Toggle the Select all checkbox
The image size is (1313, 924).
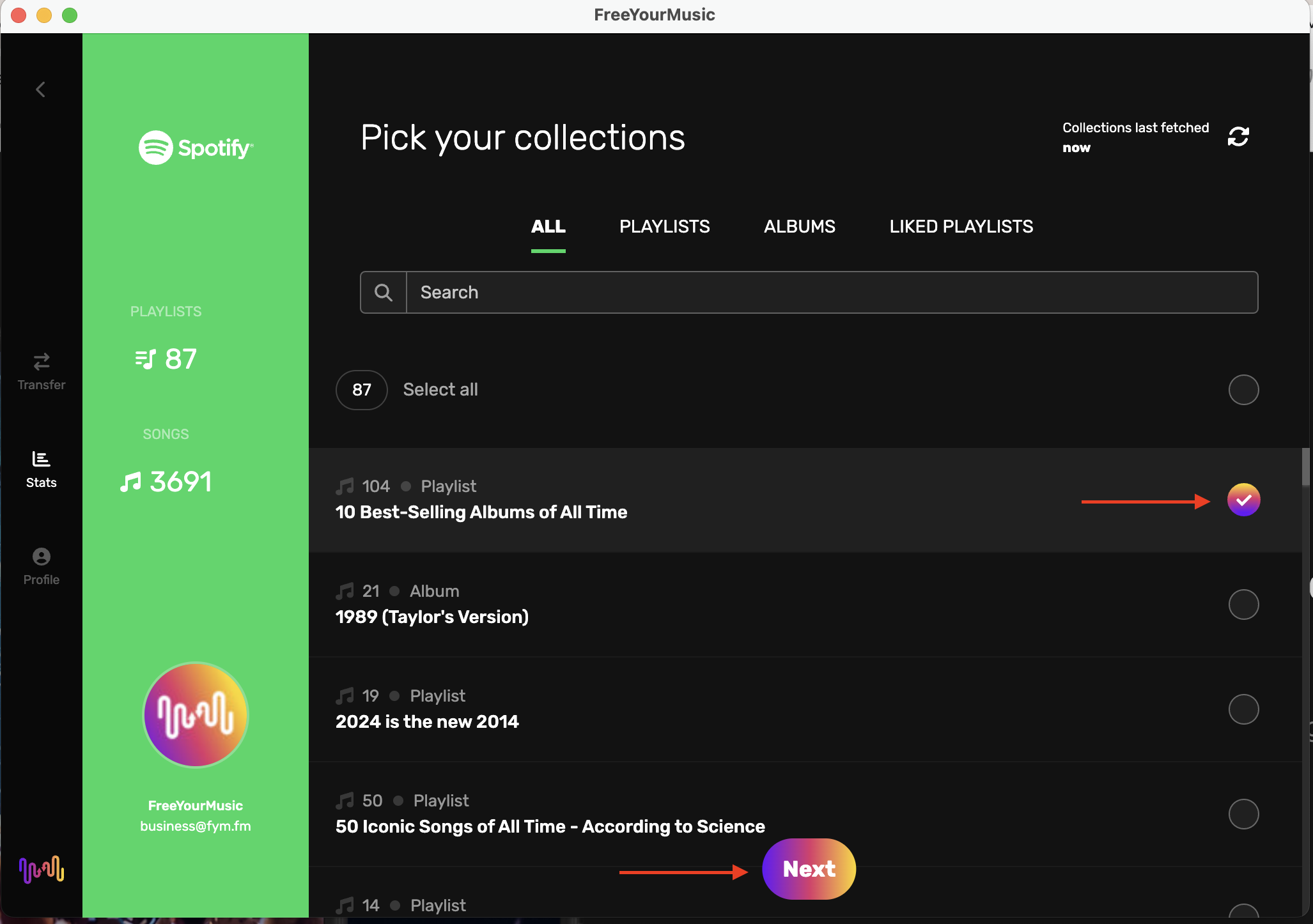tap(1243, 390)
